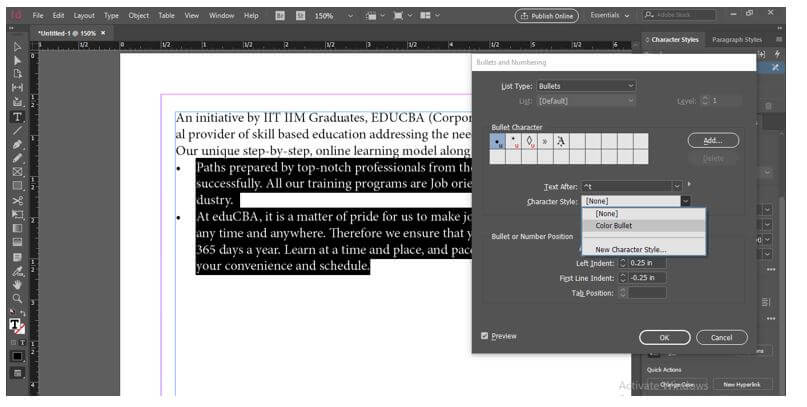The image size is (807, 407).
Task: Choose the Scissors tool
Action: click(x=17, y=200)
